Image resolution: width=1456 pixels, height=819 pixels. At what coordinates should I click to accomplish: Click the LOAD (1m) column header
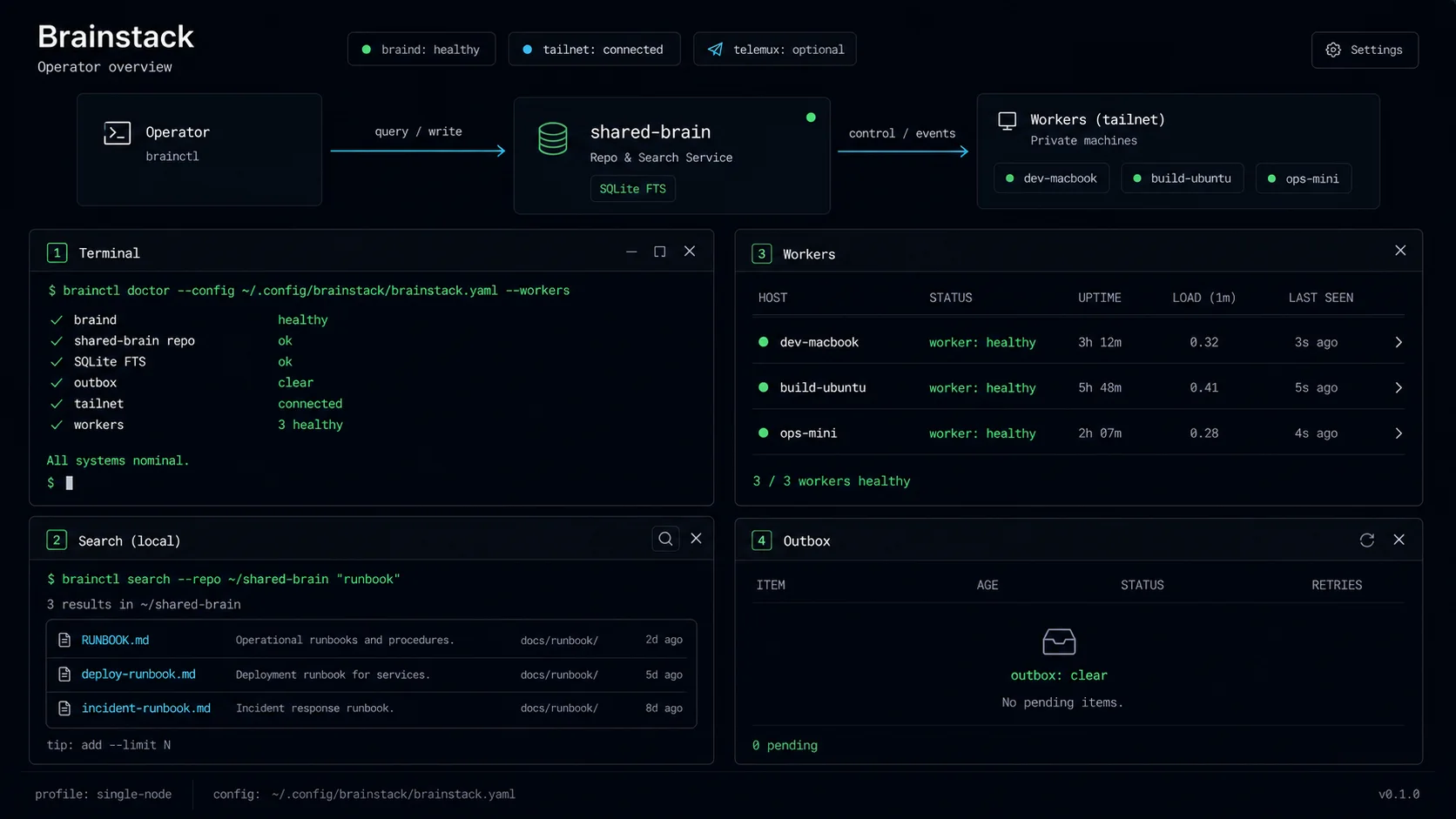(x=1203, y=298)
